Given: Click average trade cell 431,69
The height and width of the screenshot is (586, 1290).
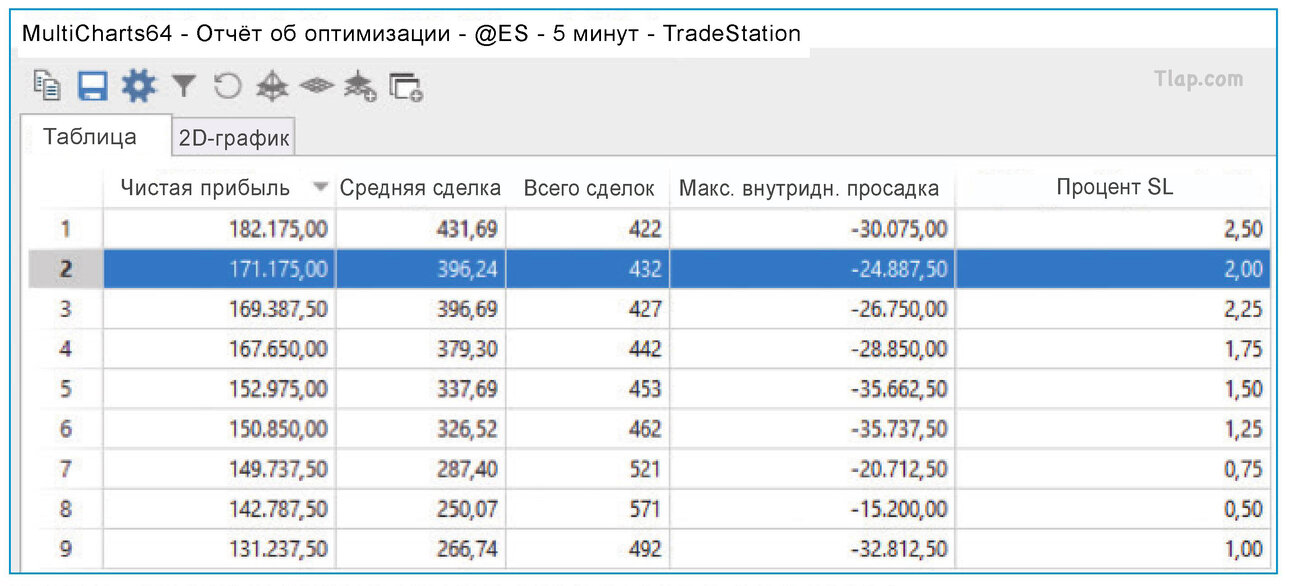Looking at the screenshot, I should 421,229.
